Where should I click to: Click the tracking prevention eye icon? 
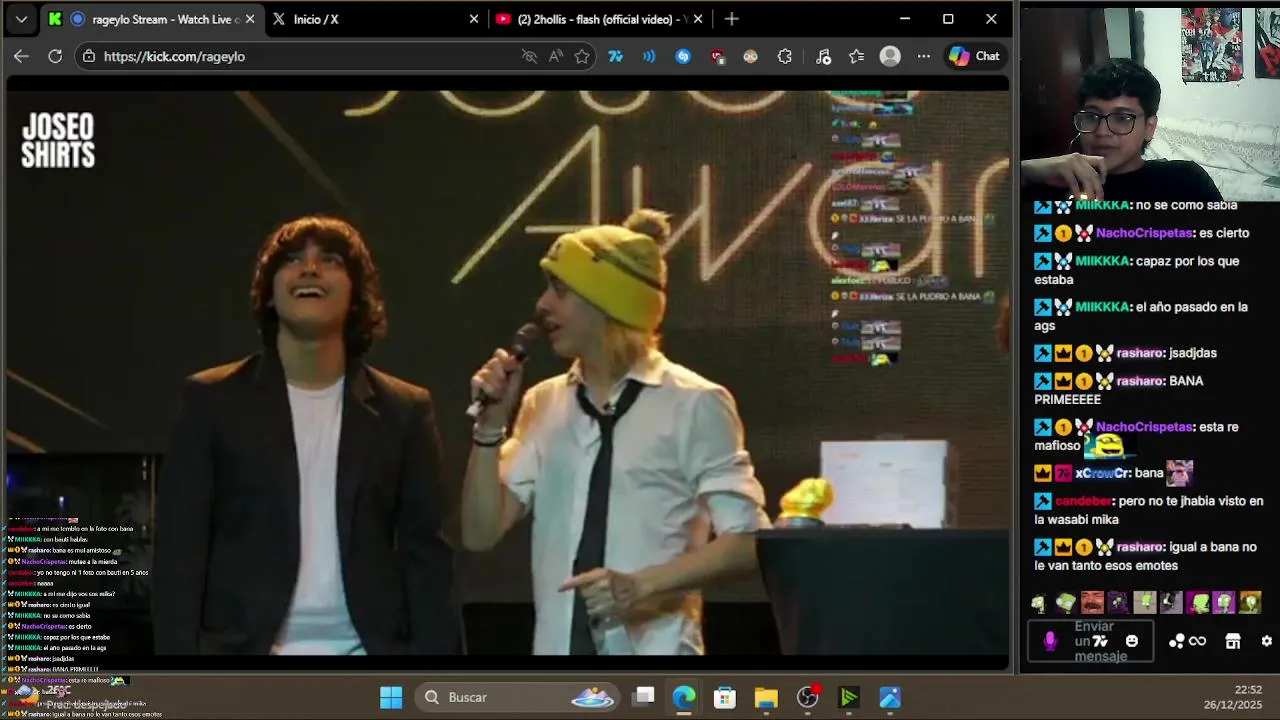529,56
